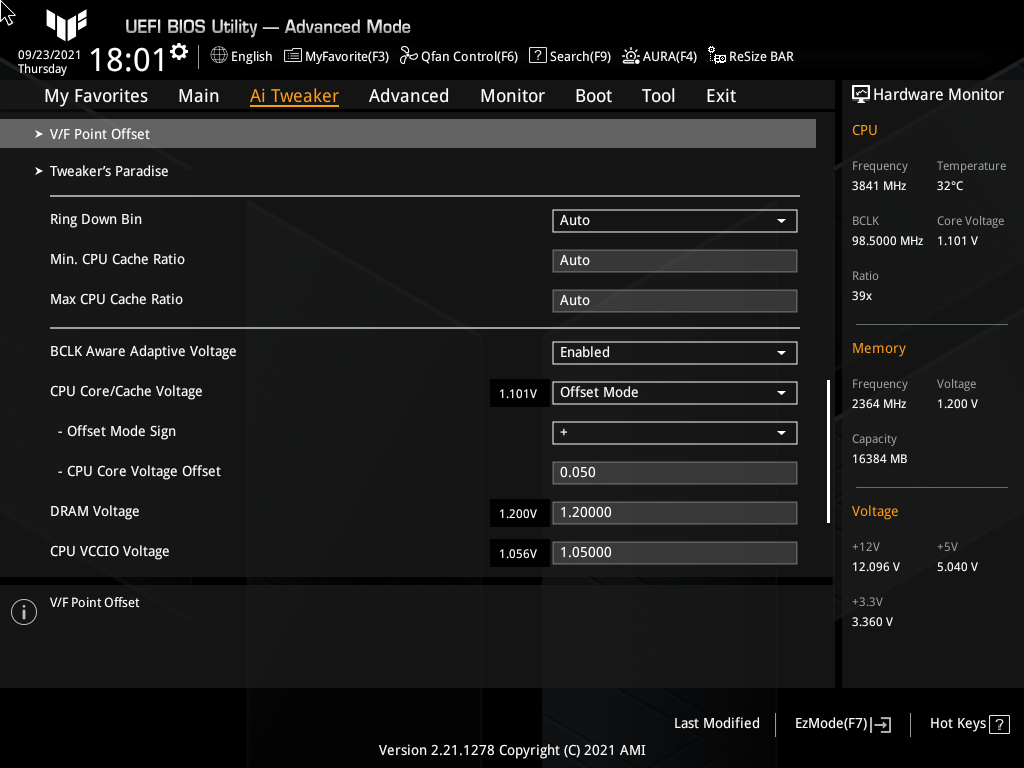The width and height of the screenshot is (1024, 768).
Task: Click the 18:01 clock display
Action: [x=127, y=60]
